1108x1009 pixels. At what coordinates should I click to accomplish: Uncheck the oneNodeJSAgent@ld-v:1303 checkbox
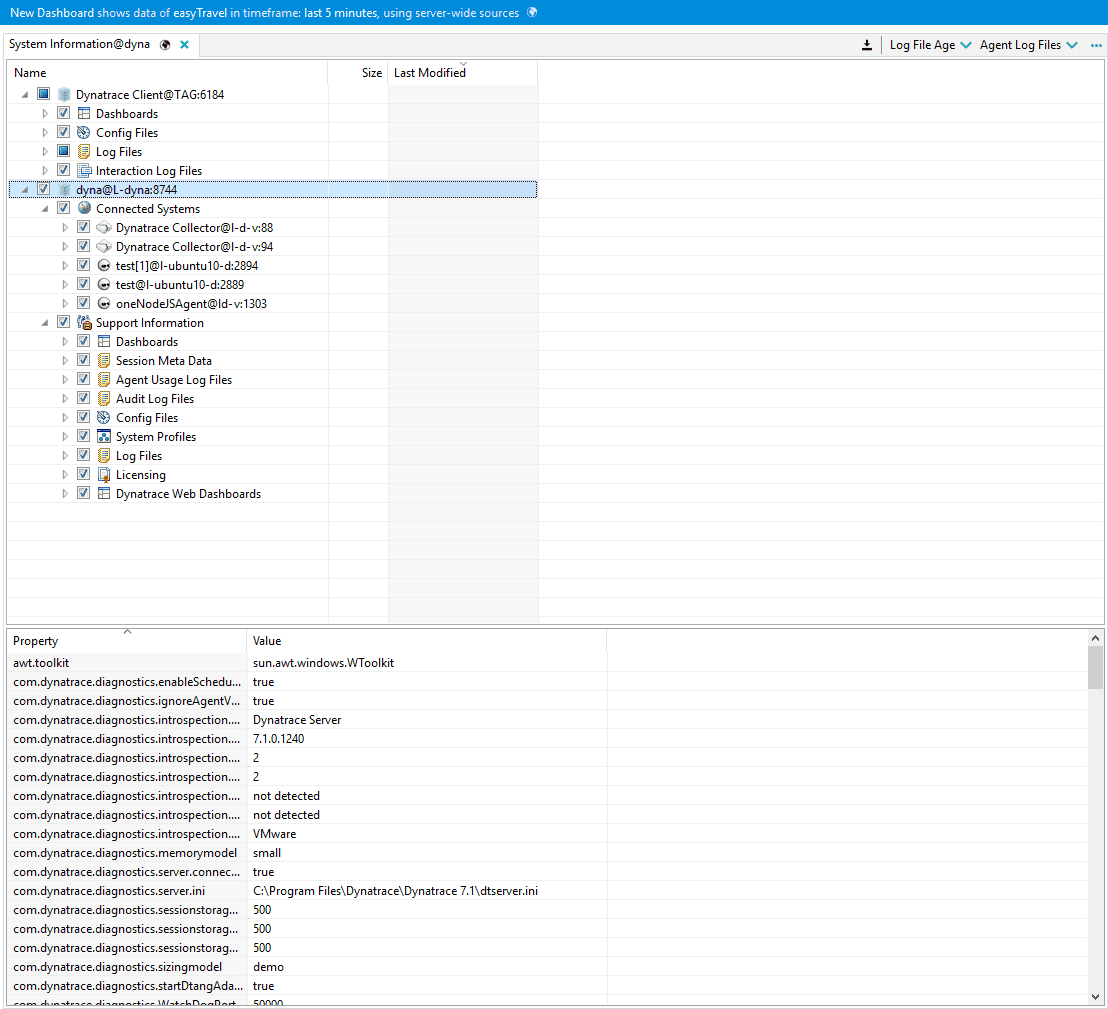point(83,303)
